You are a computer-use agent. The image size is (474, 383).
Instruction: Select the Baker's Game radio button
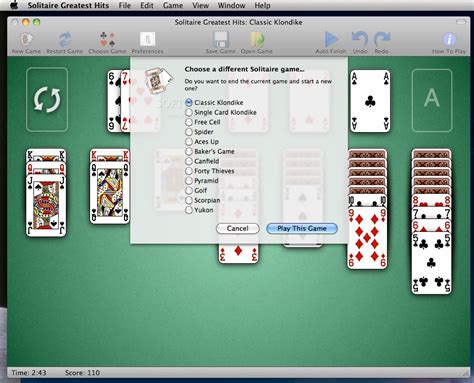pos(189,151)
